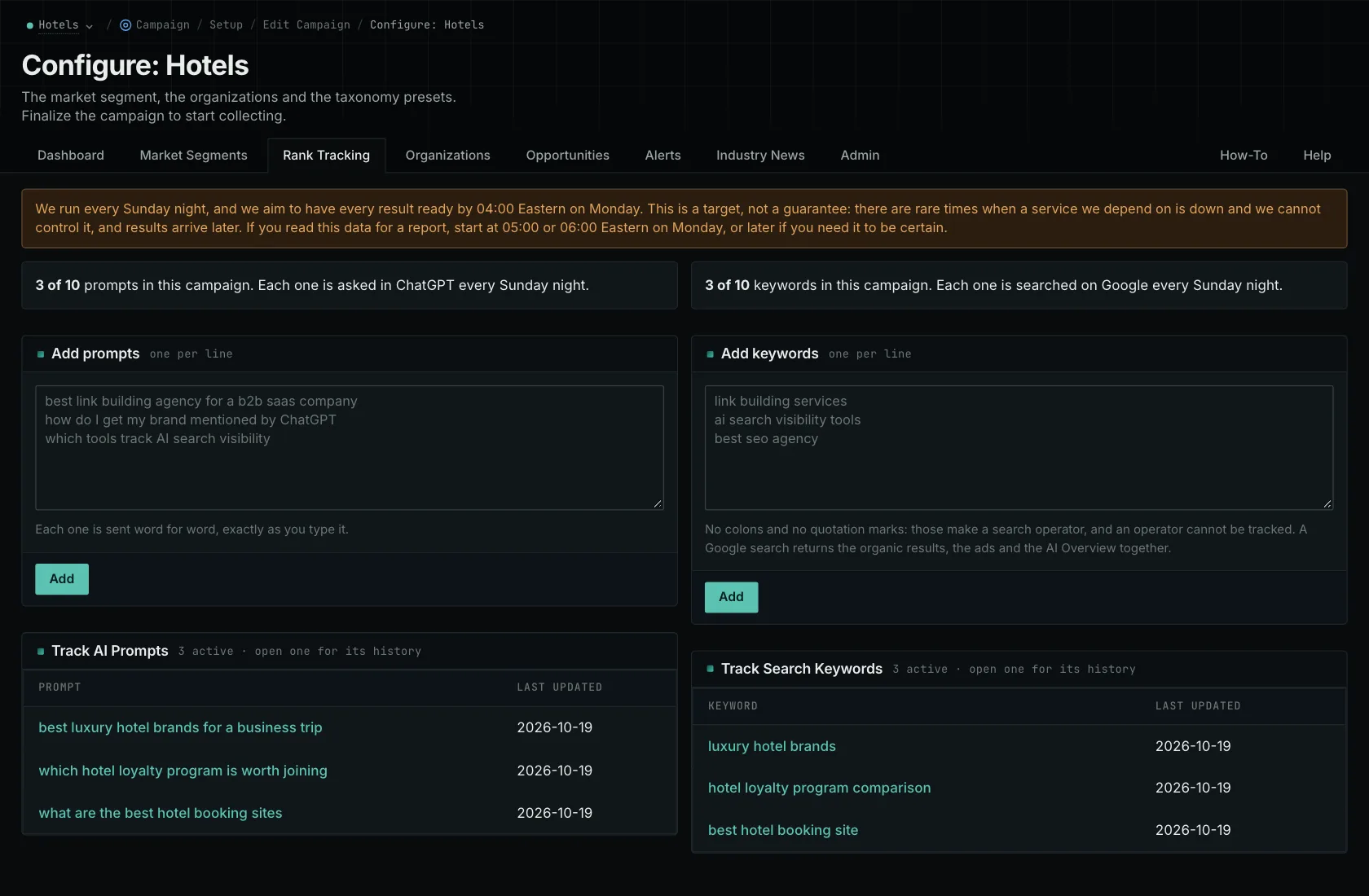Open keyword 'luxury hotel brands' history

pyautogui.click(x=772, y=746)
